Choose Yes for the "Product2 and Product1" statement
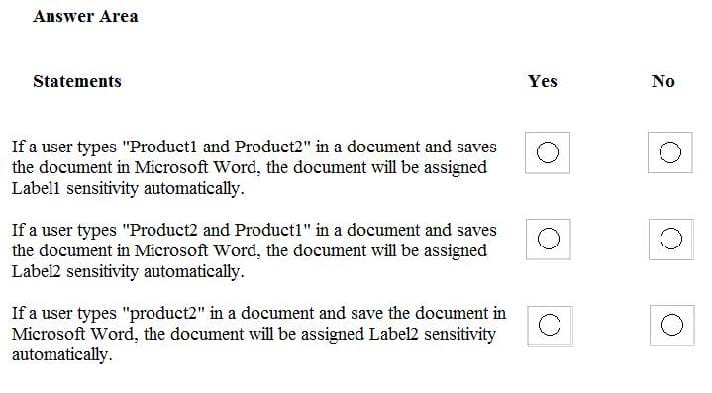The width and height of the screenshot is (712, 393). tap(549, 239)
